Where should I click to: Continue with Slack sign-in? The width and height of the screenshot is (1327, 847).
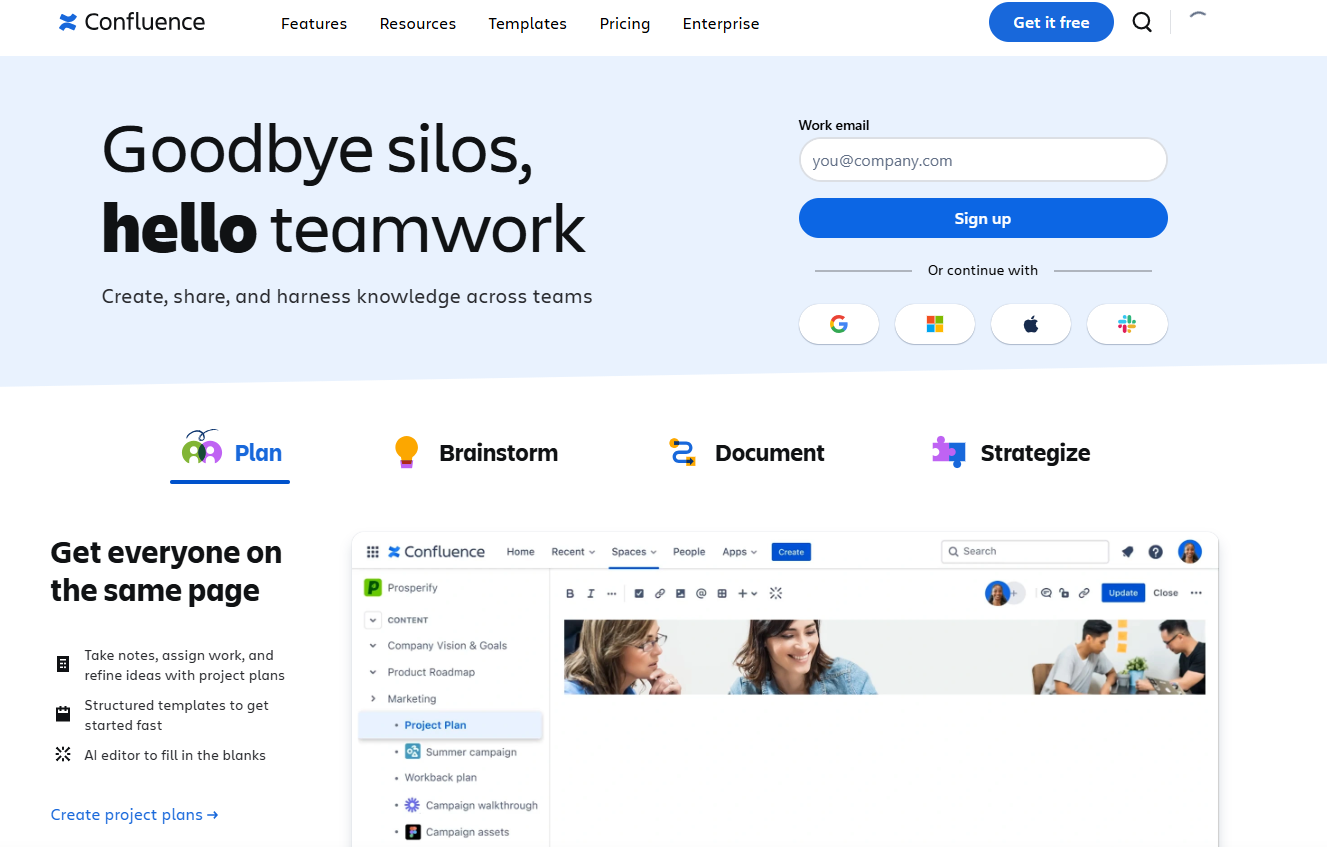1127,324
